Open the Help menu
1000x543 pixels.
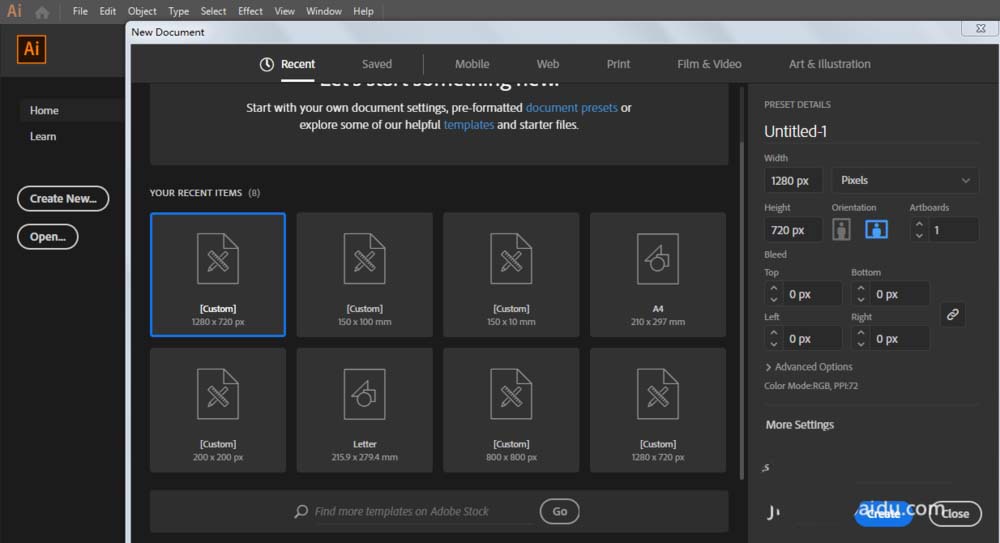point(363,11)
